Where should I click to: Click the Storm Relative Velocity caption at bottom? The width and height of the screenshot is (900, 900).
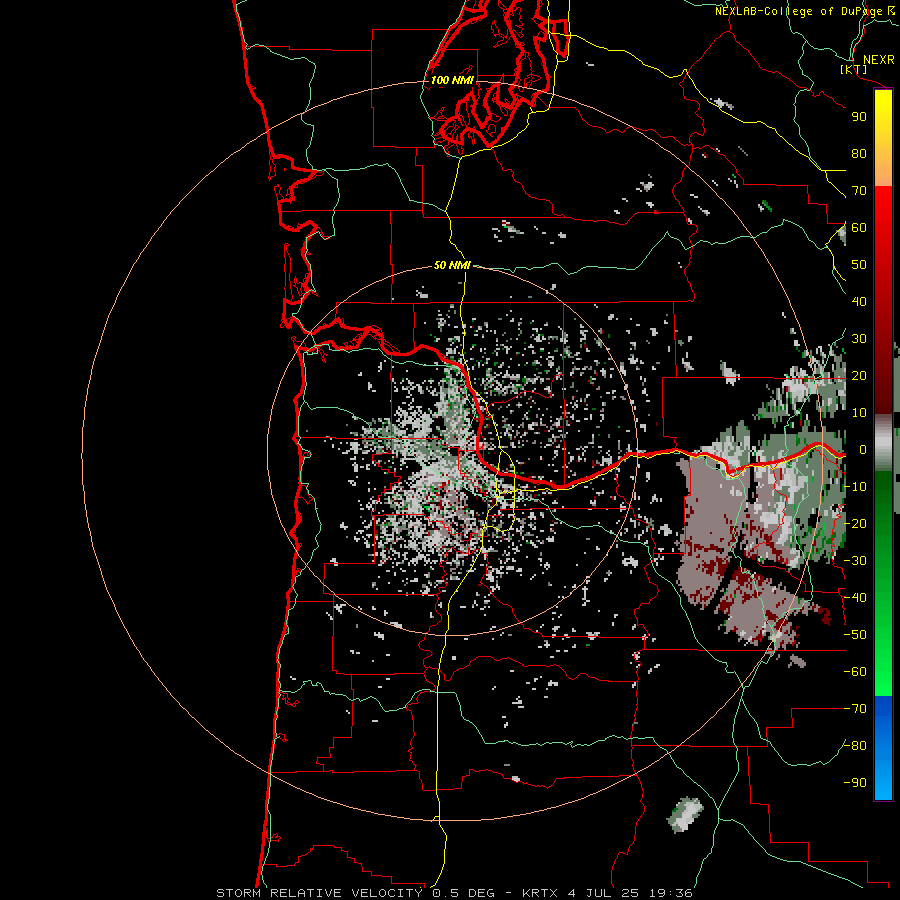454,893
